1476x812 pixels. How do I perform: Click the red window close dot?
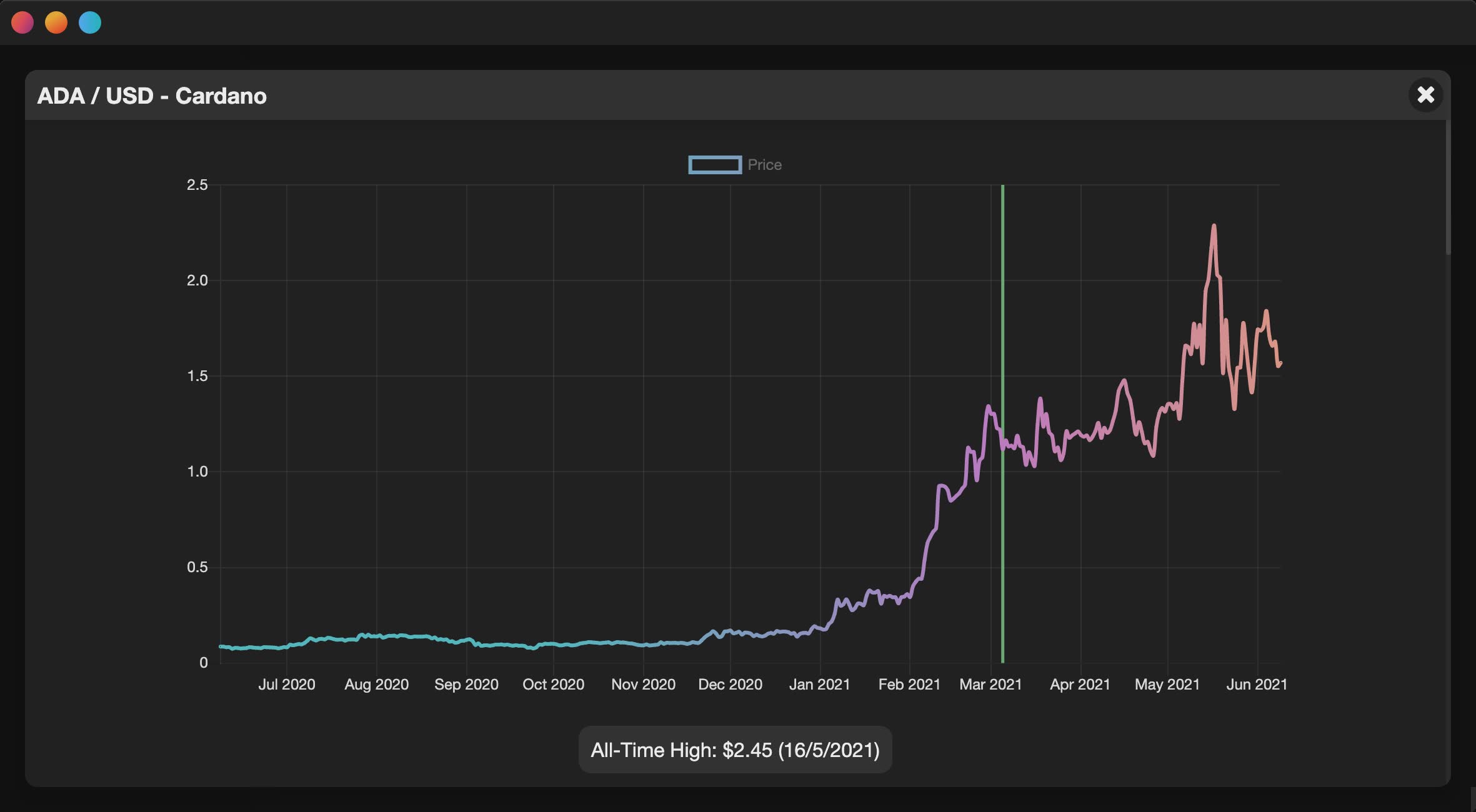[22, 23]
